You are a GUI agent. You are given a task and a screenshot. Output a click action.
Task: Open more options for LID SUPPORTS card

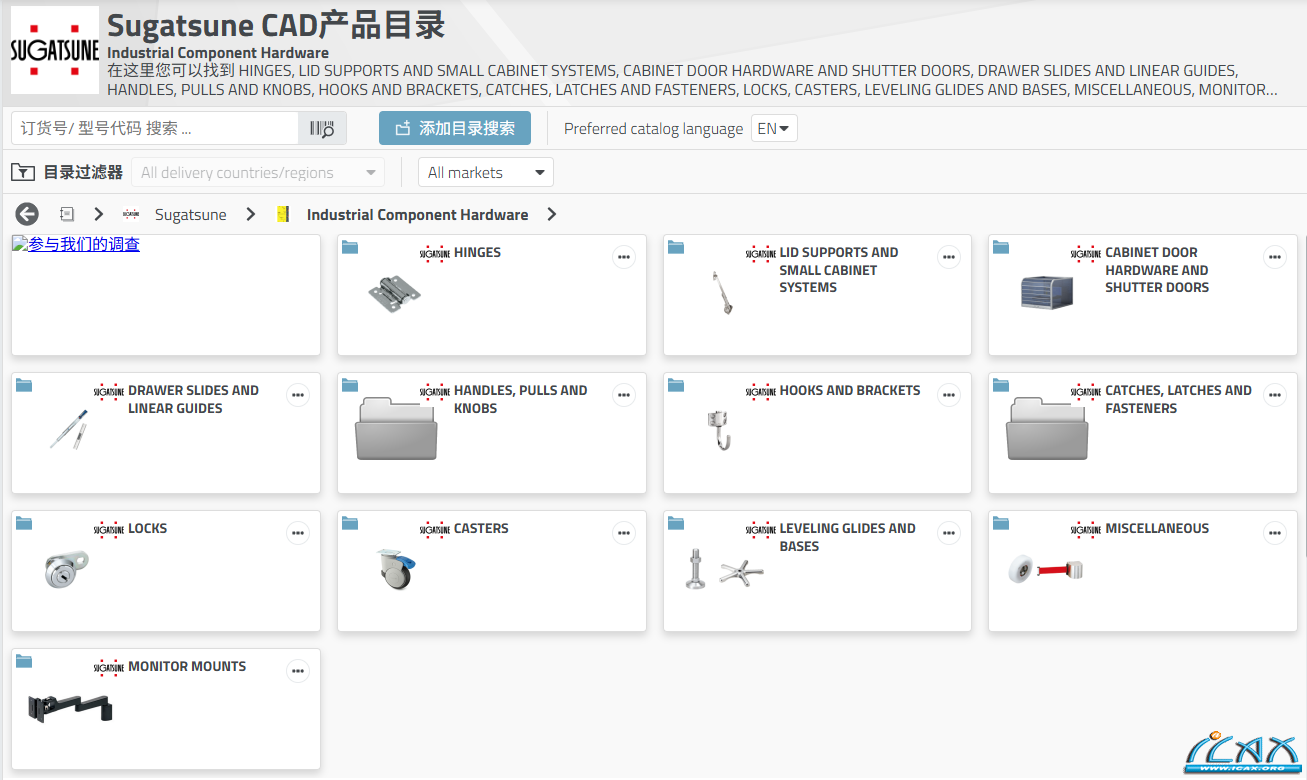949,257
